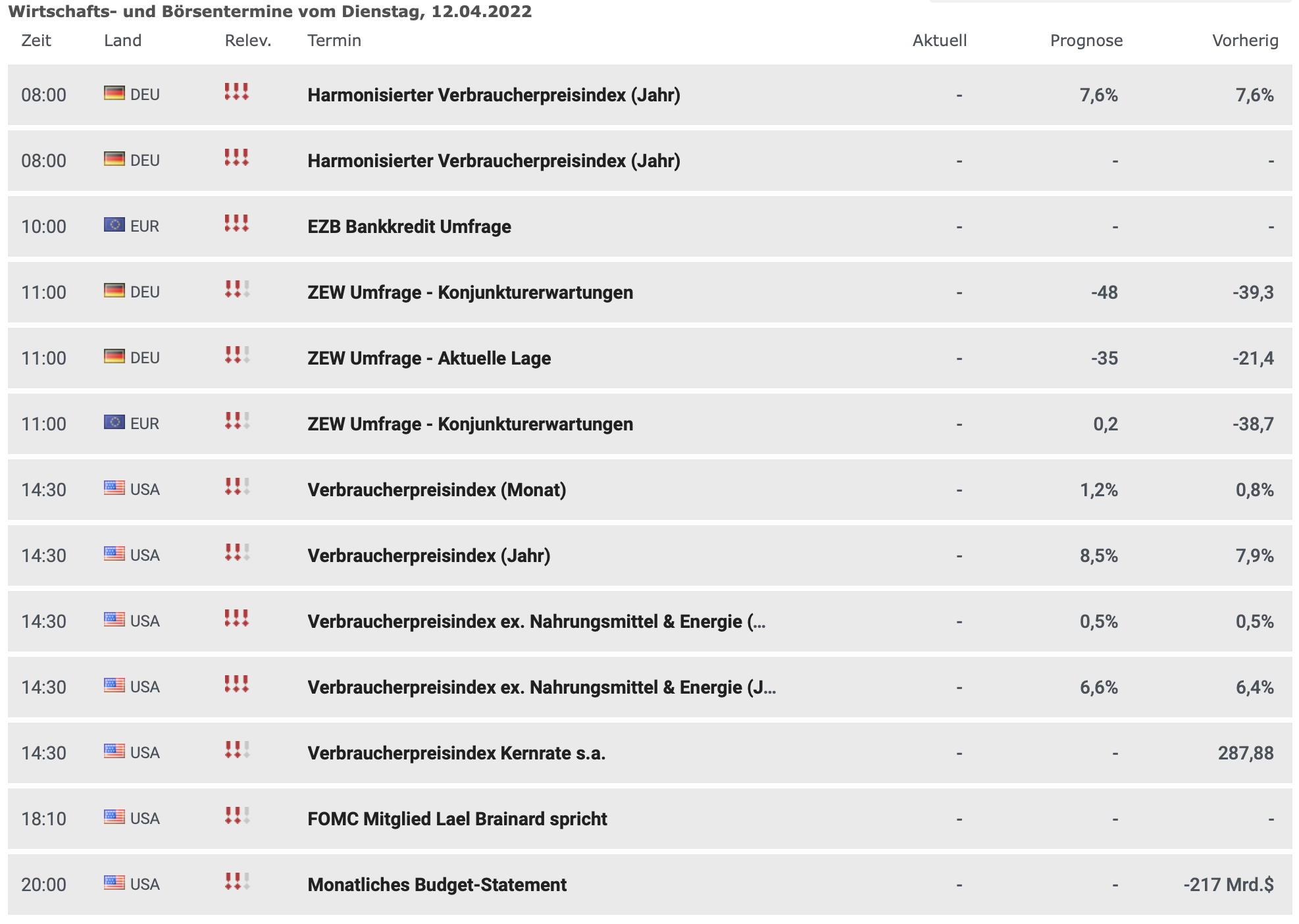
Task: Click the previous value -21,4
Action: [1253, 358]
